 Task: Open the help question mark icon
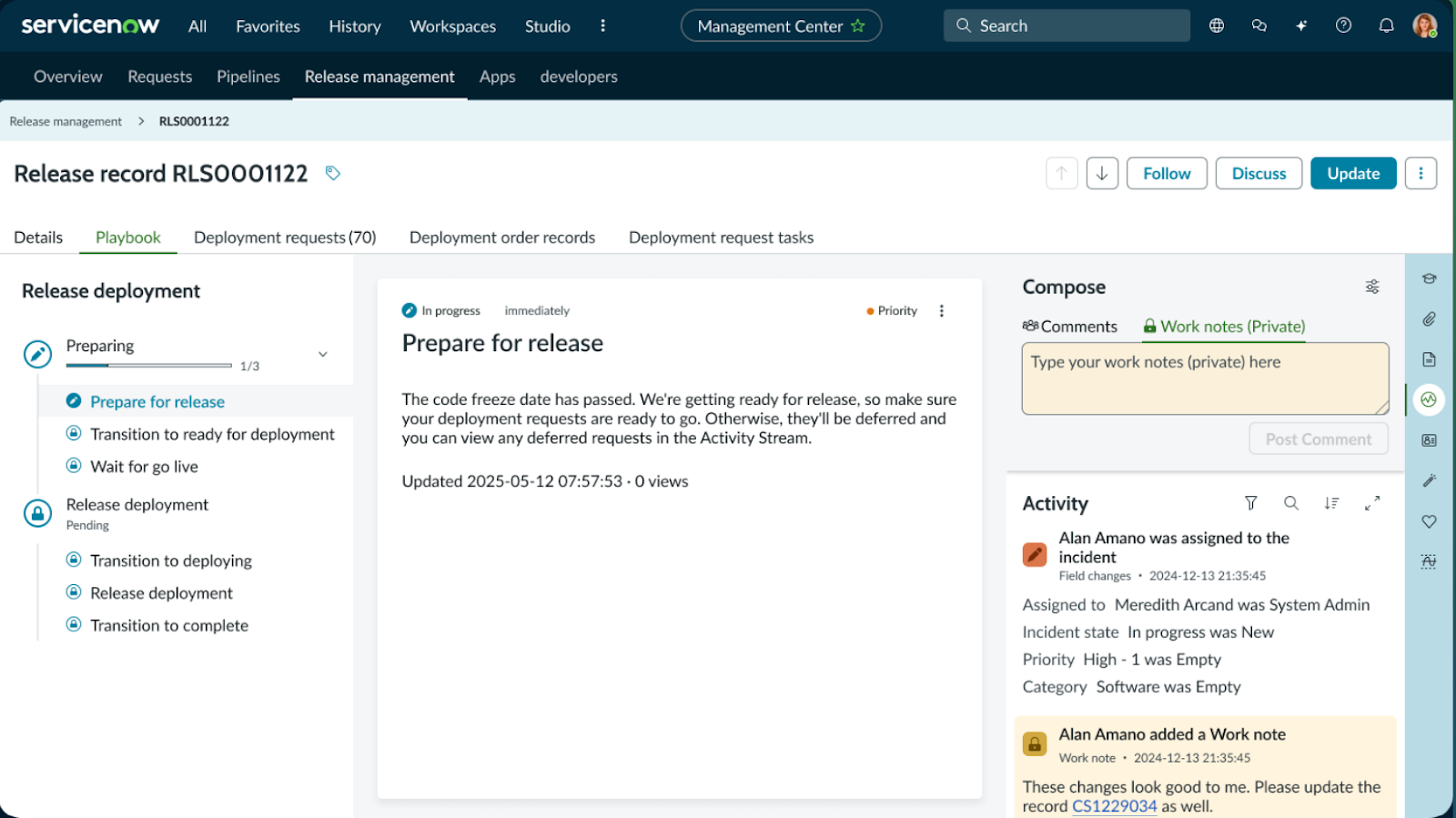(x=1343, y=25)
